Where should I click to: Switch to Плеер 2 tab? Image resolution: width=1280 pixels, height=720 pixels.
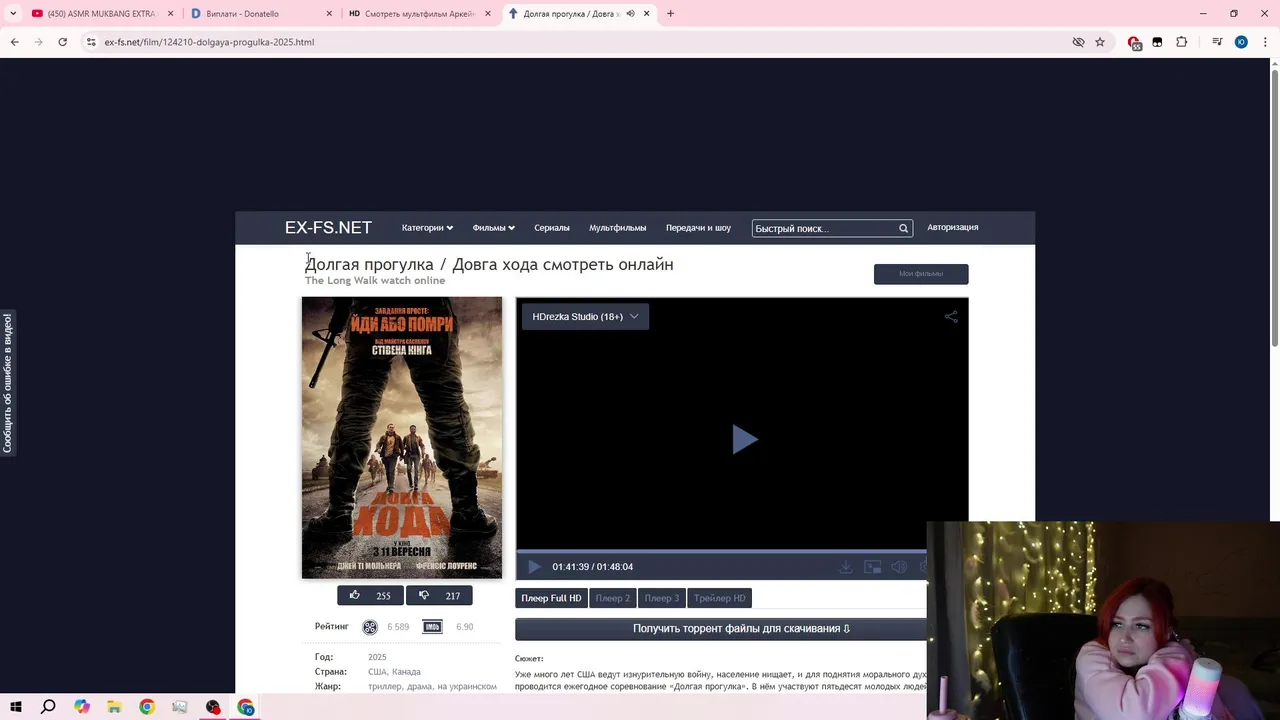pyautogui.click(x=612, y=598)
